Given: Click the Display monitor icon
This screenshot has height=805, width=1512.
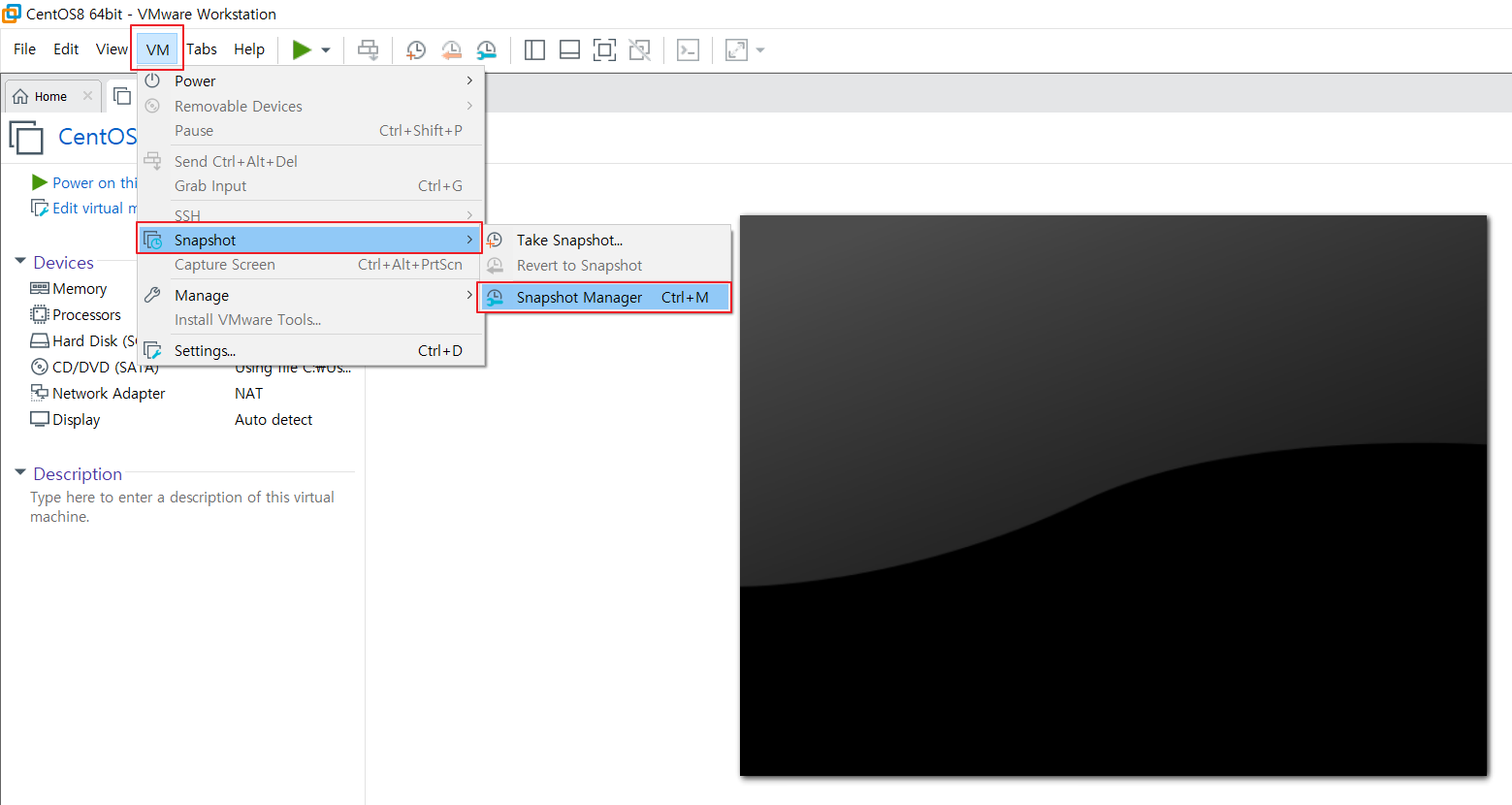Looking at the screenshot, I should [40, 419].
